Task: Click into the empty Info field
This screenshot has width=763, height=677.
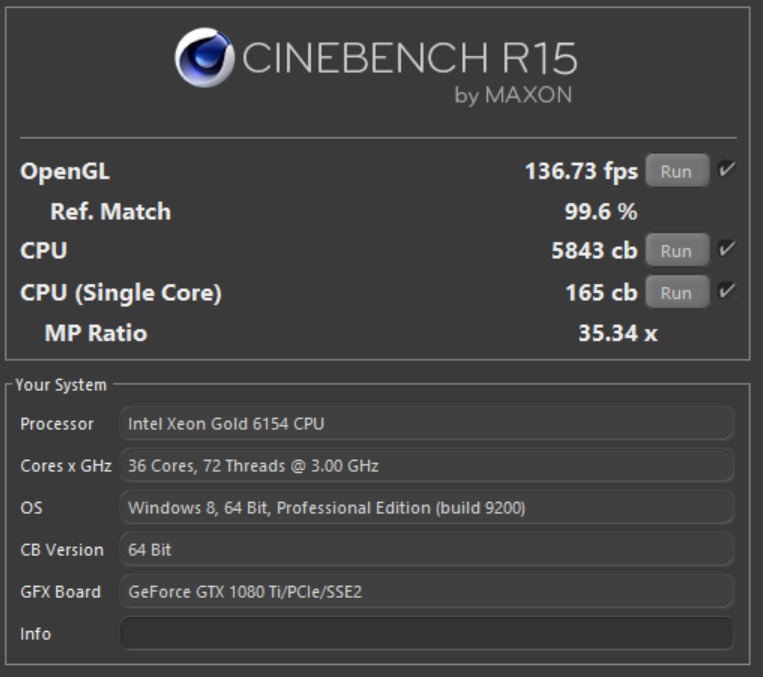Action: point(427,634)
